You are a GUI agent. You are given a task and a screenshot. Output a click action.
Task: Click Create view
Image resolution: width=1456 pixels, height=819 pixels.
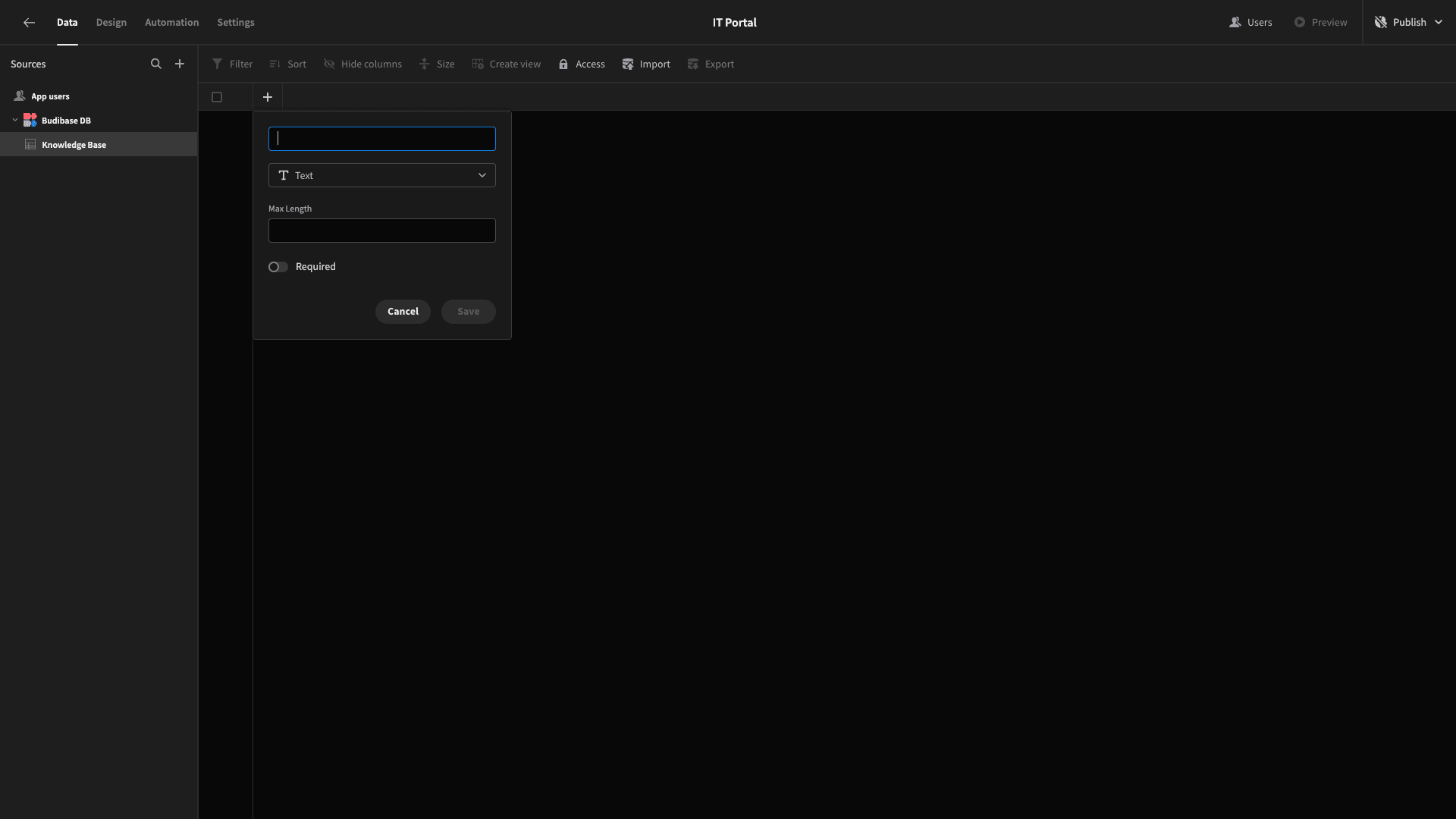(x=507, y=64)
